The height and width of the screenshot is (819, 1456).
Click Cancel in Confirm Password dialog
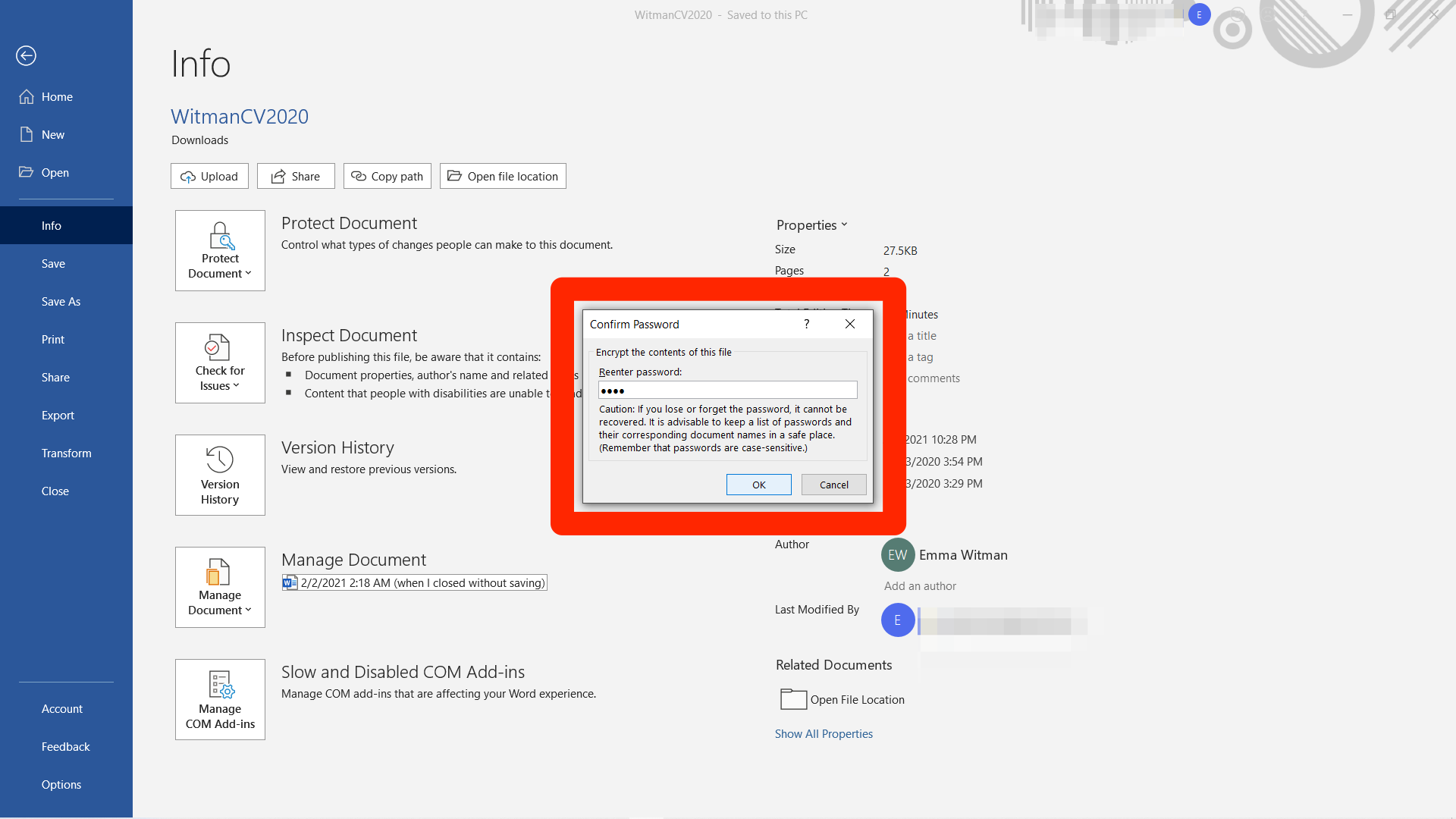tap(833, 484)
